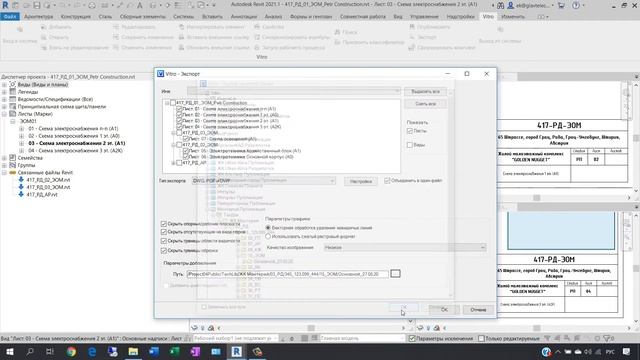640x360 pixels.
Task: Toggle Скрыть границы обрезки checkbox
Action: [x=164, y=250]
